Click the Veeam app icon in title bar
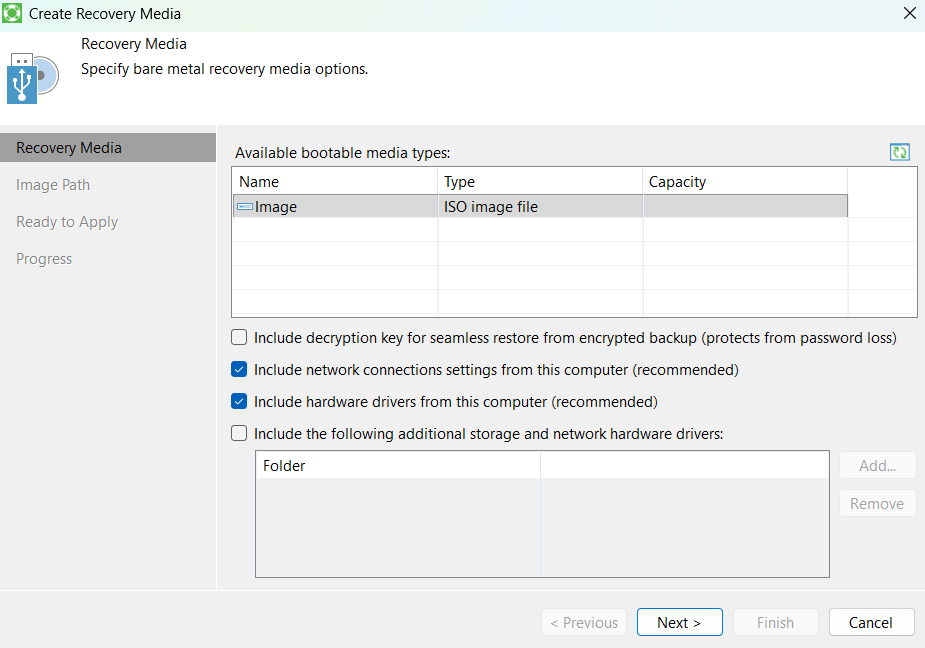 pos(13,15)
